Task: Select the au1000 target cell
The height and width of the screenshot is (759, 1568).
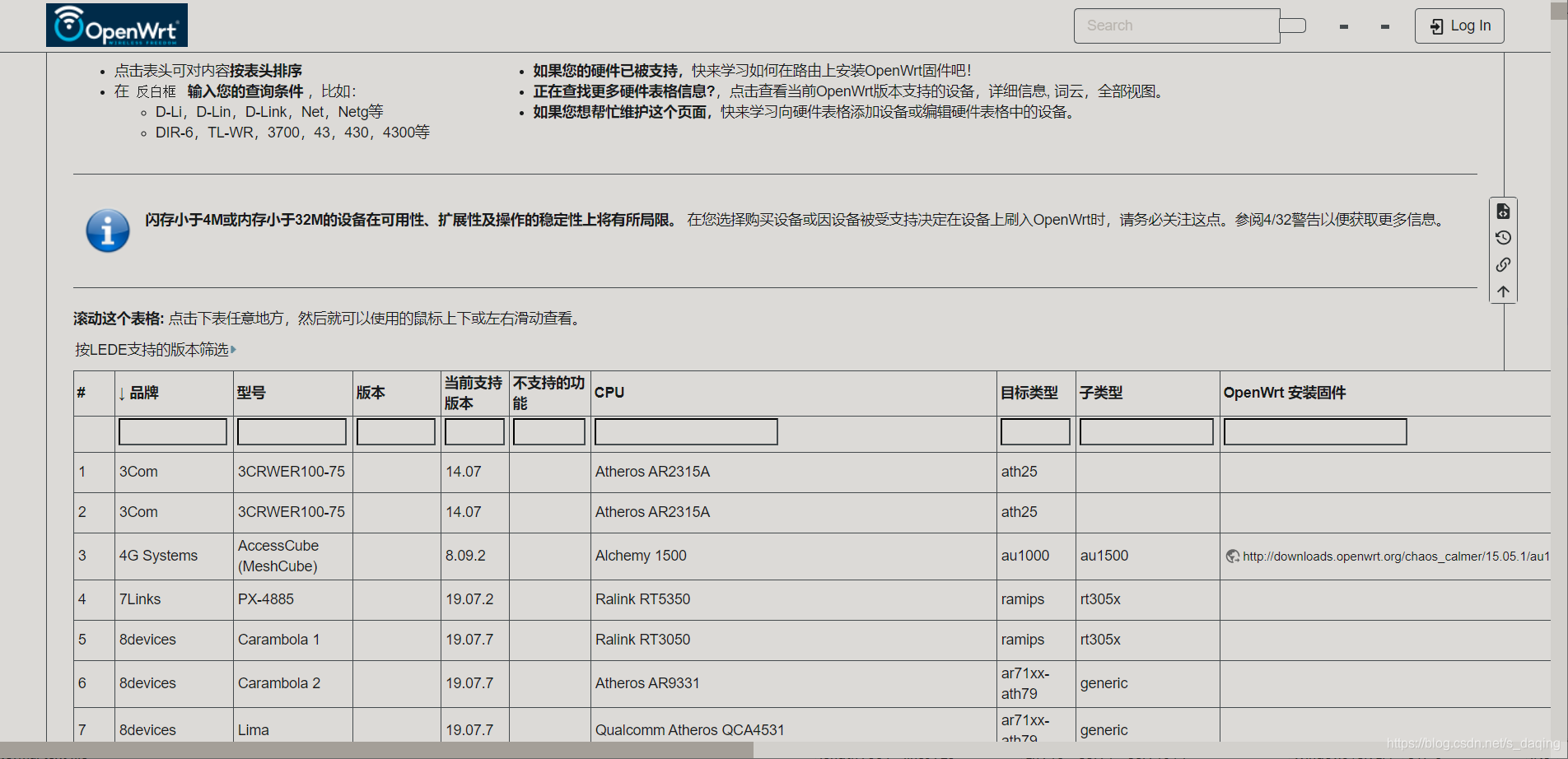Action: [x=1036, y=556]
